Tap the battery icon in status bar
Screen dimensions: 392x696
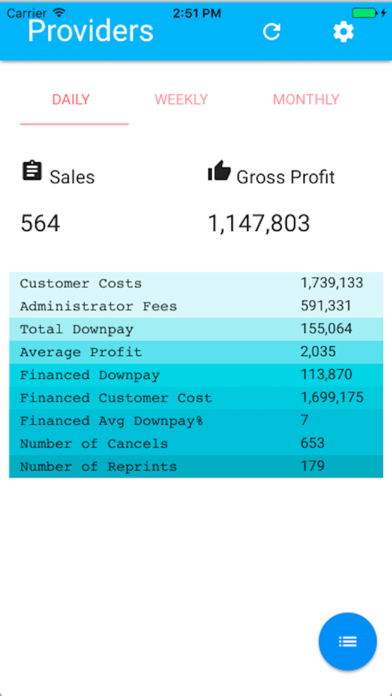coord(364,13)
